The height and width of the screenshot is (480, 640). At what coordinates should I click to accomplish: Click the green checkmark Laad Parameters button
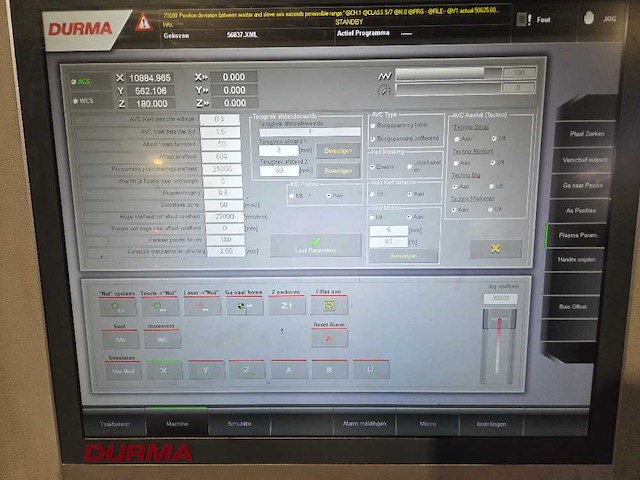click(x=316, y=245)
